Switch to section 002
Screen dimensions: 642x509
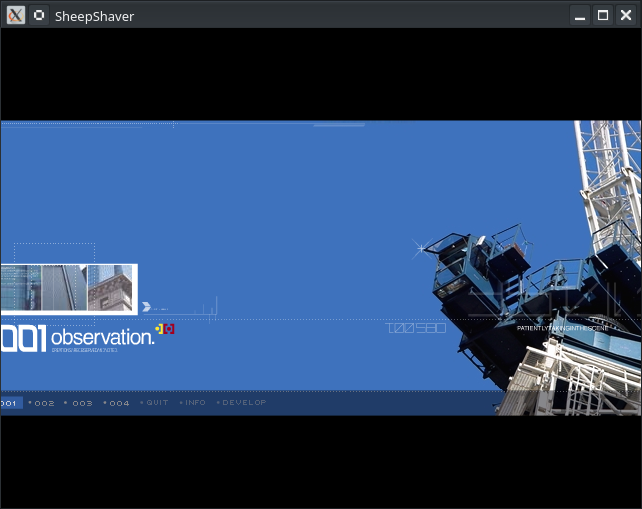point(43,403)
